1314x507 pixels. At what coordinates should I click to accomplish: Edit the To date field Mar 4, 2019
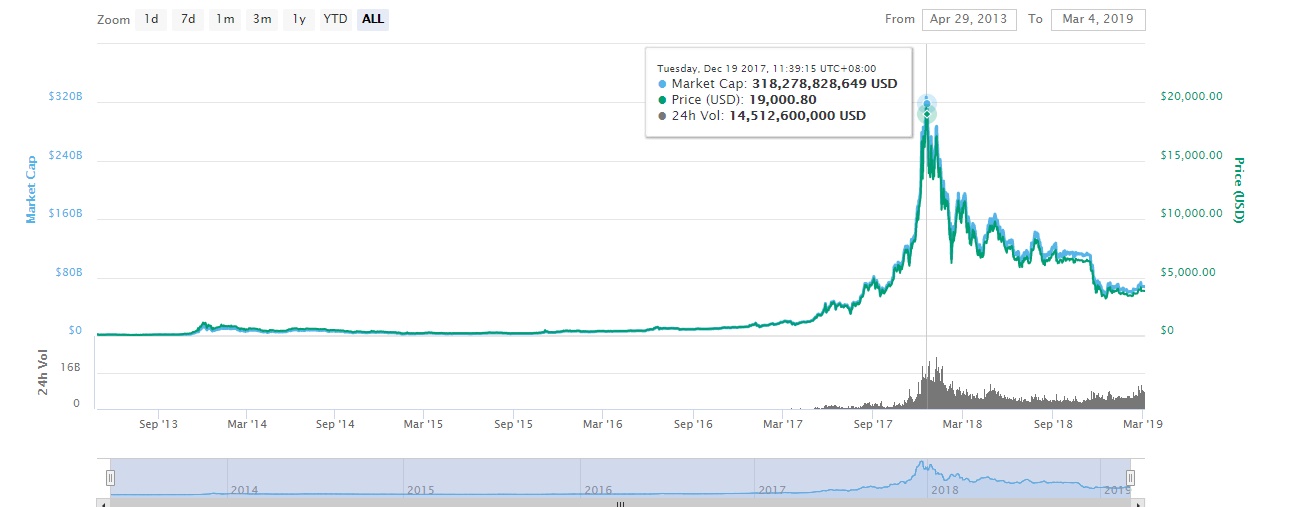point(1098,19)
